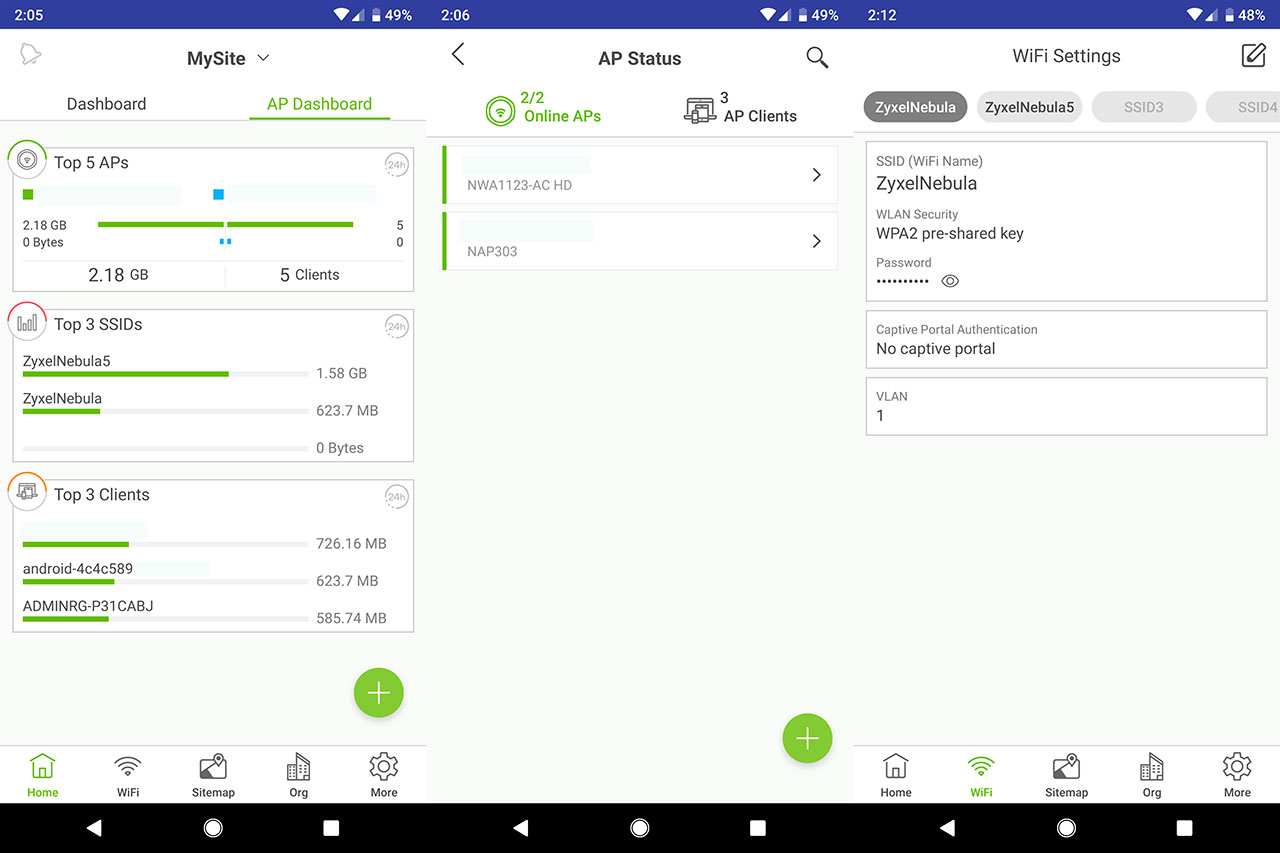
Task: Expand the NWA1123-AC HD access point row
Action: (640, 175)
